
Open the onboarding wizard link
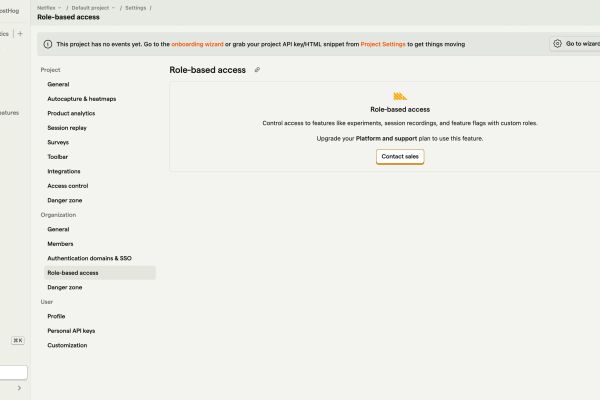pyautogui.click(x=197, y=44)
